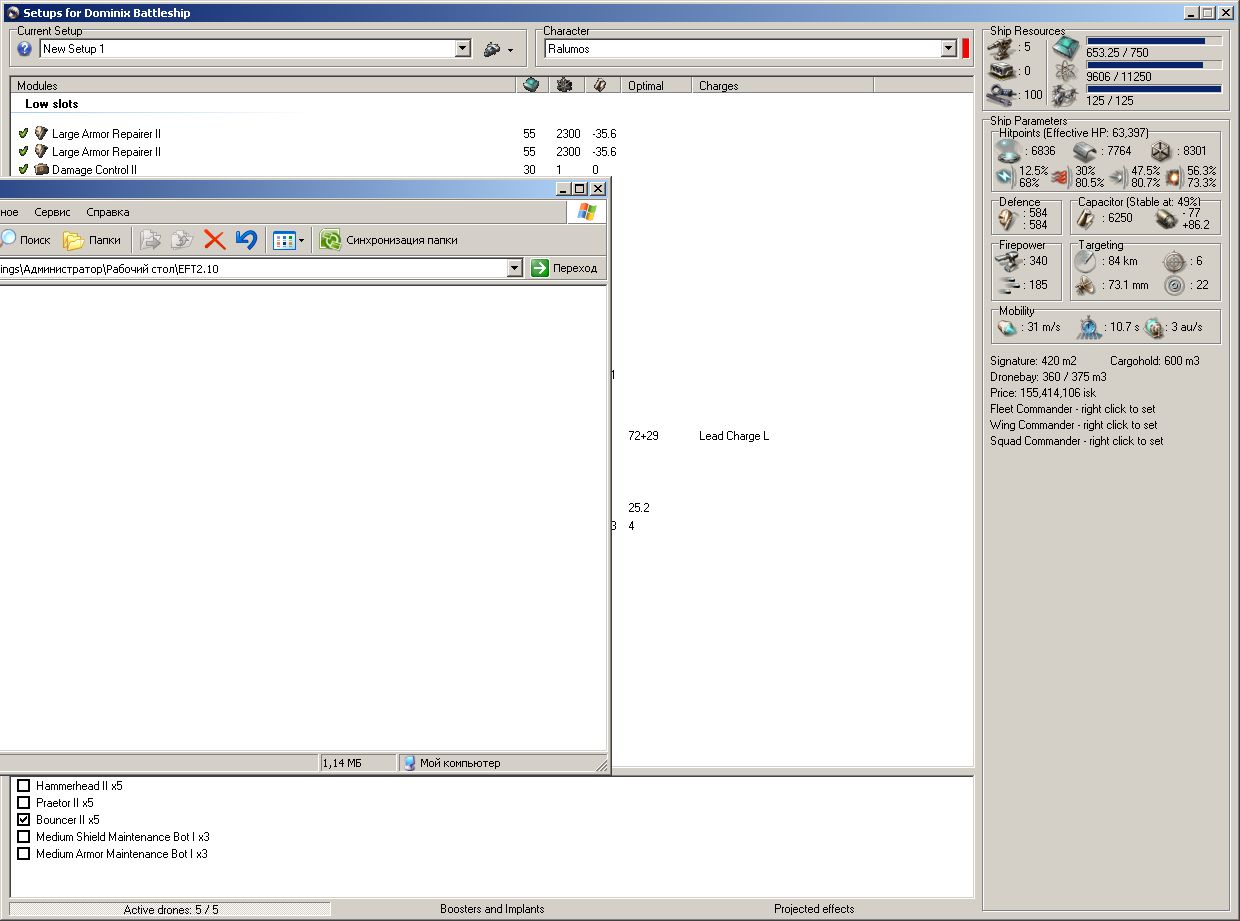Click the Defence tank icon beside 584

(x=1007, y=219)
